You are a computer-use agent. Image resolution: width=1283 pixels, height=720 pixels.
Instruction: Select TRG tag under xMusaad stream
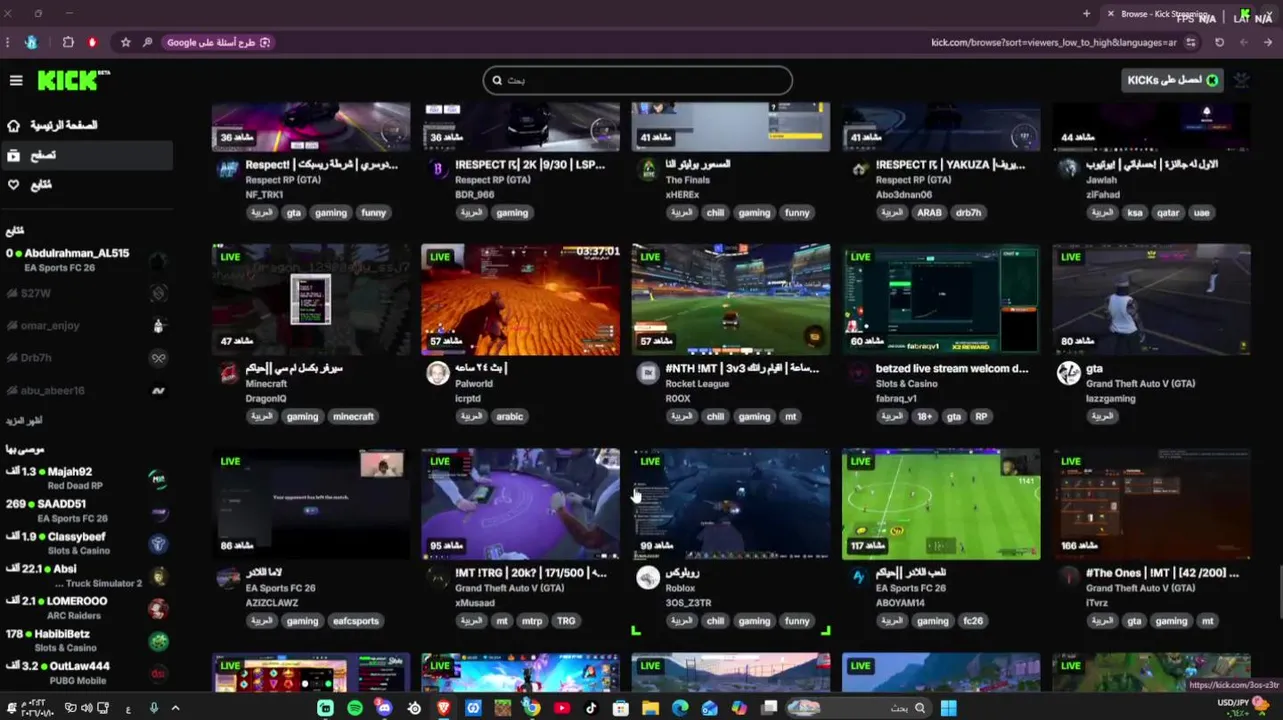point(566,621)
